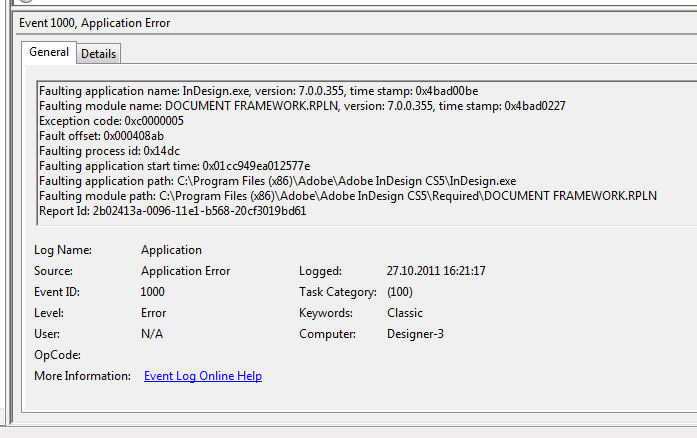Click the More Information label
Screen dimensions: 697x438
coord(82,376)
